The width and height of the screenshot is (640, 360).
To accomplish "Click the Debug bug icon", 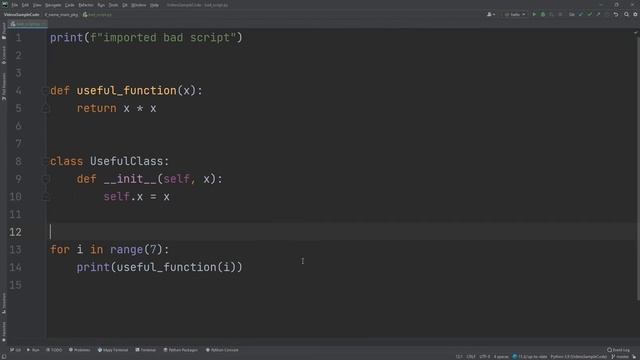I will coord(543,15).
